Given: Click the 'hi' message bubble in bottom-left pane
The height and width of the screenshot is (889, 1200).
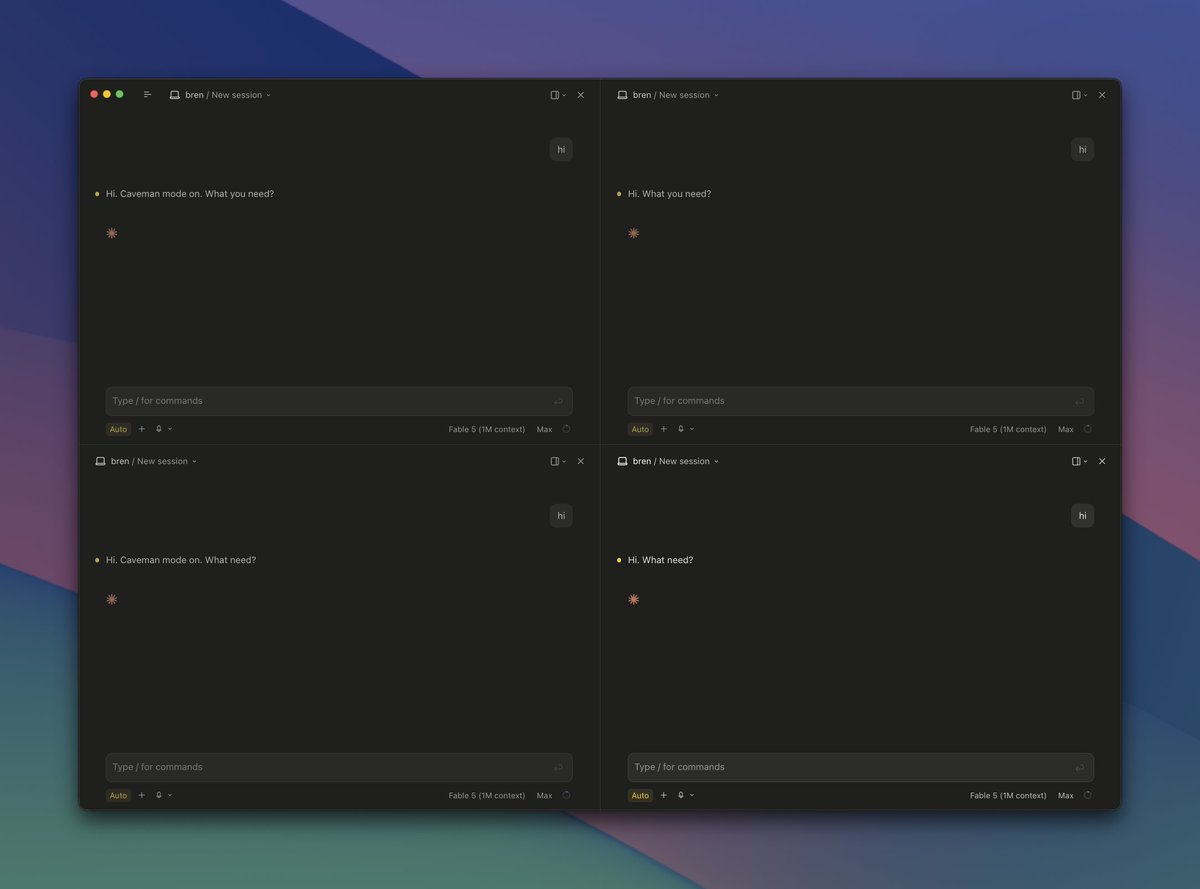Looking at the screenshot, I should pos(561,516).
